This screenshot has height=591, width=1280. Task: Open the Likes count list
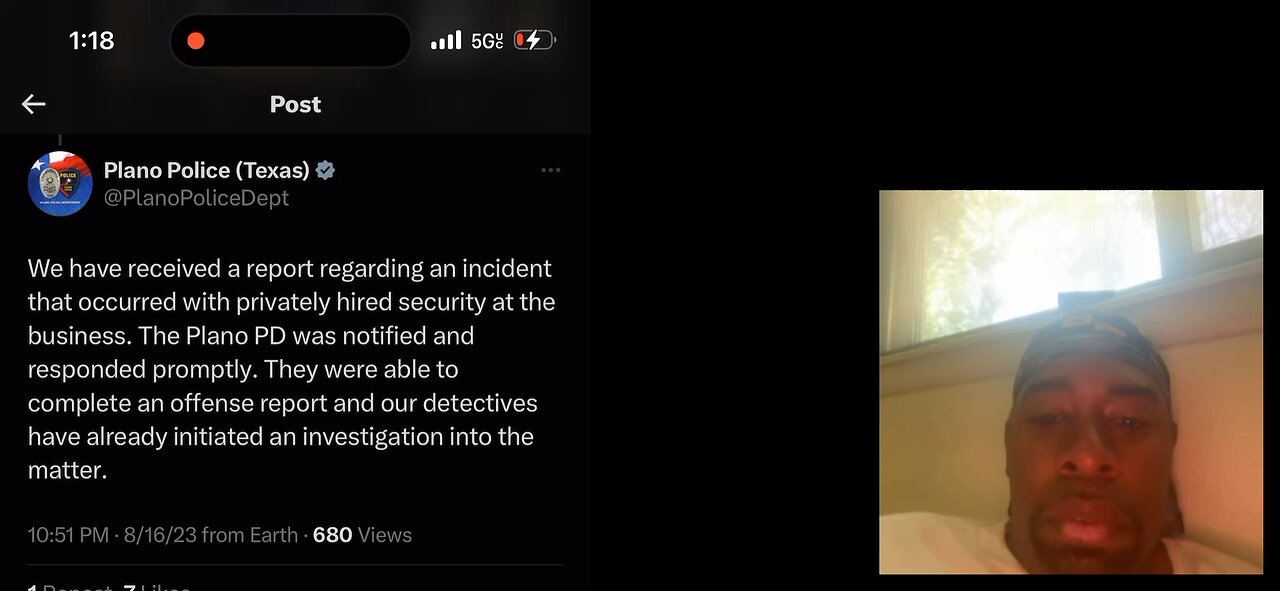(156, 587)
